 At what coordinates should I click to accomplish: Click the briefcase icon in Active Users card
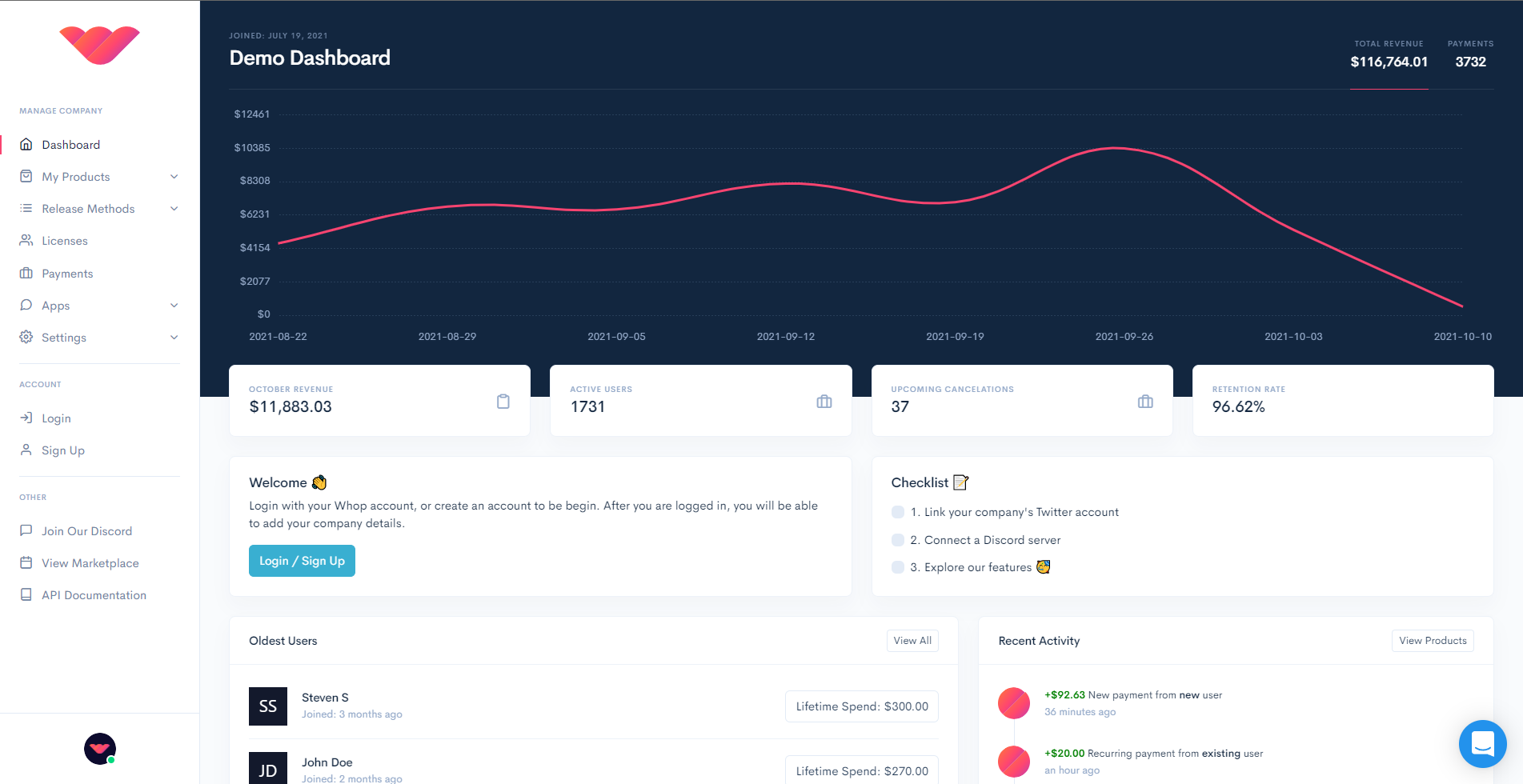[824, 402]
